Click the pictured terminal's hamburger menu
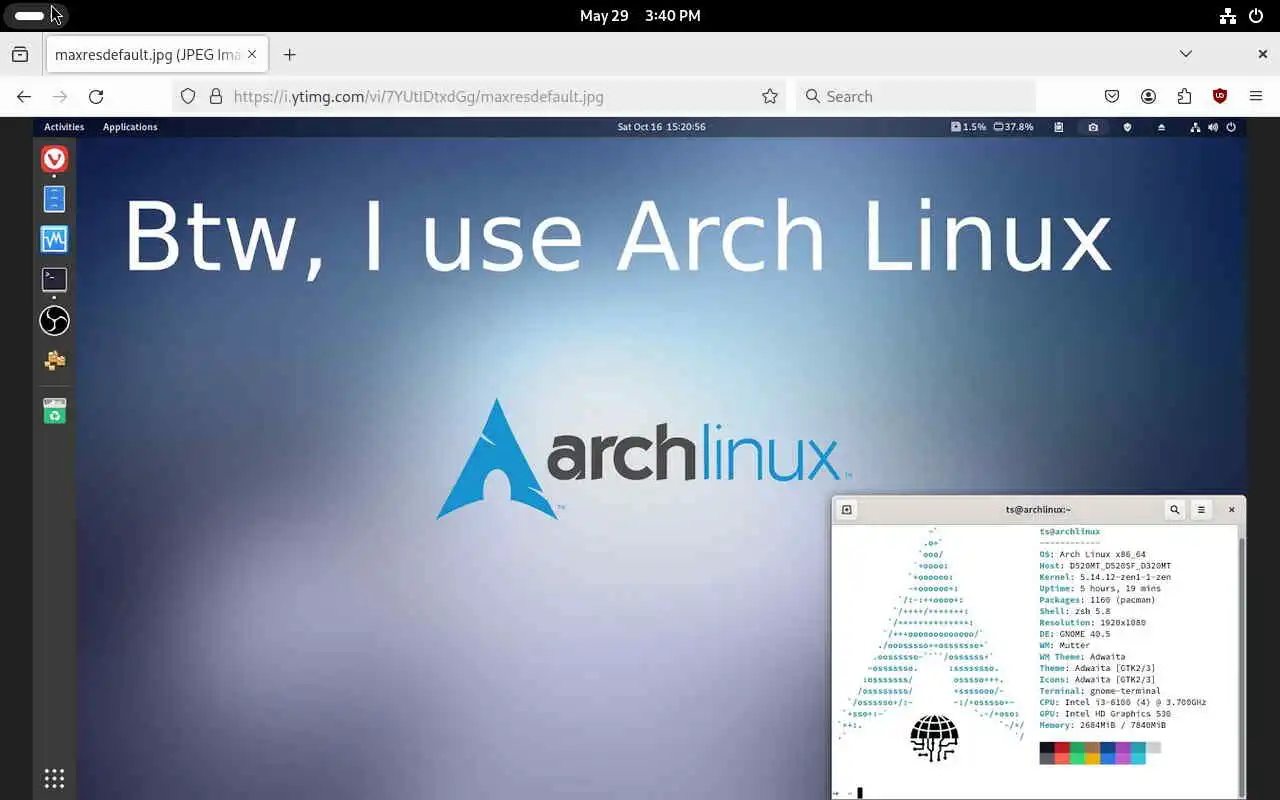This screenshot has height=800, width=1280. point(1201,510)
